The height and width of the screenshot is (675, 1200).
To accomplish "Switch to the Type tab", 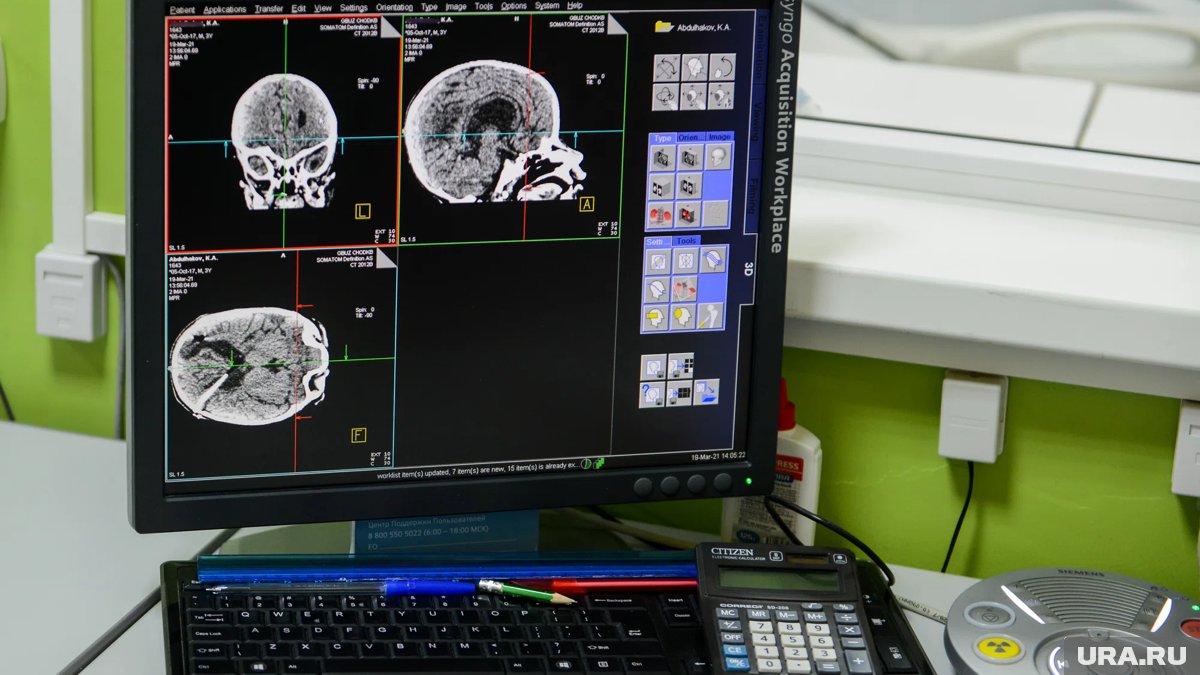I will [661, 138].
